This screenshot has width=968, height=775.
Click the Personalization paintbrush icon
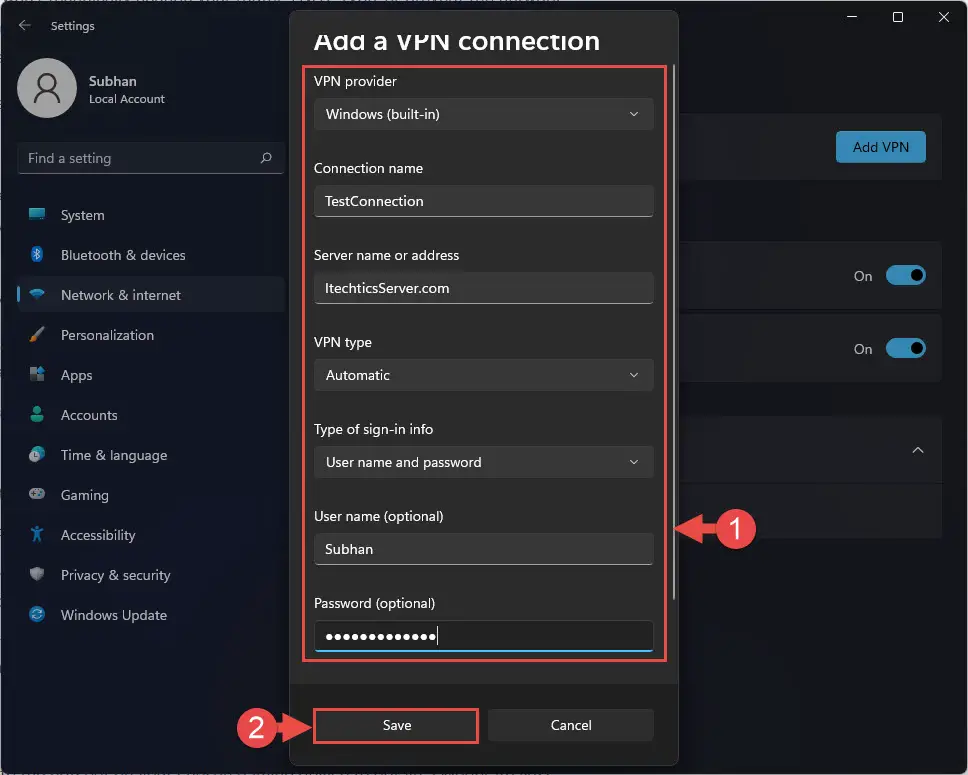click(37, 335)
